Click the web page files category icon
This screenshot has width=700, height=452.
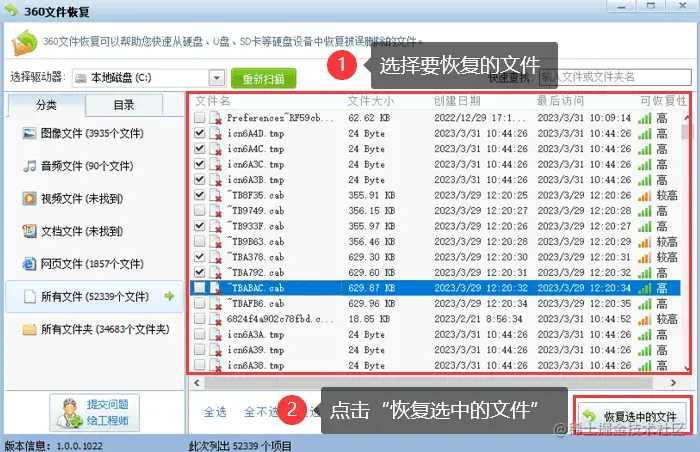pos(29,264)
